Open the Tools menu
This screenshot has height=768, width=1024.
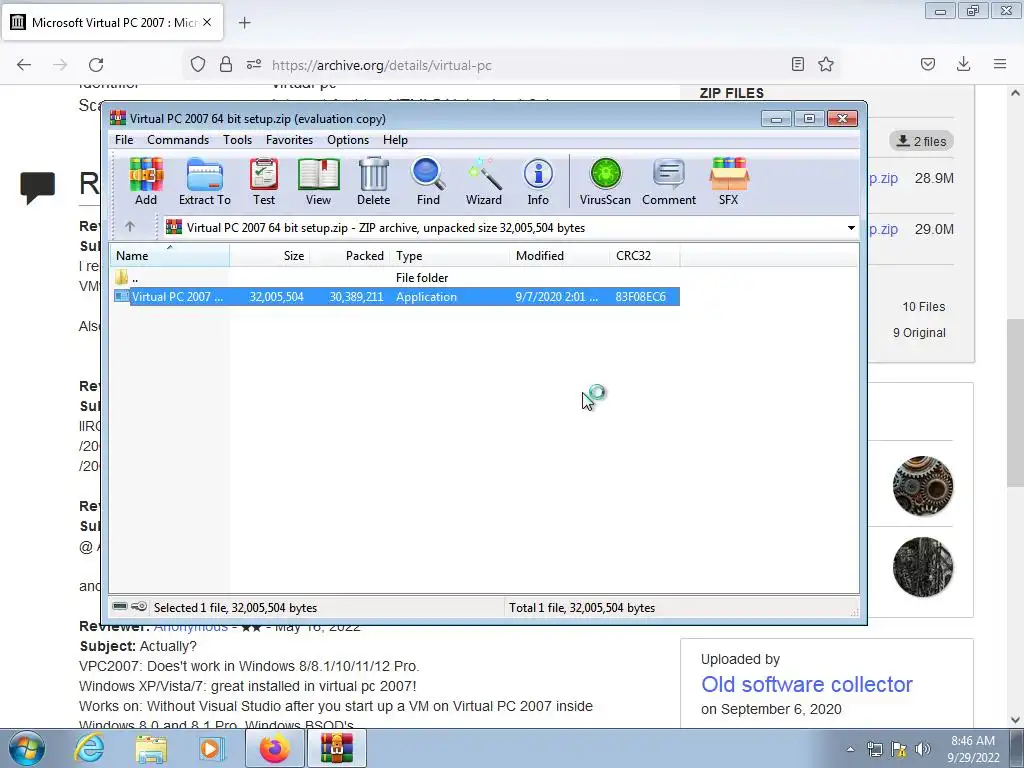click(237, 140)
